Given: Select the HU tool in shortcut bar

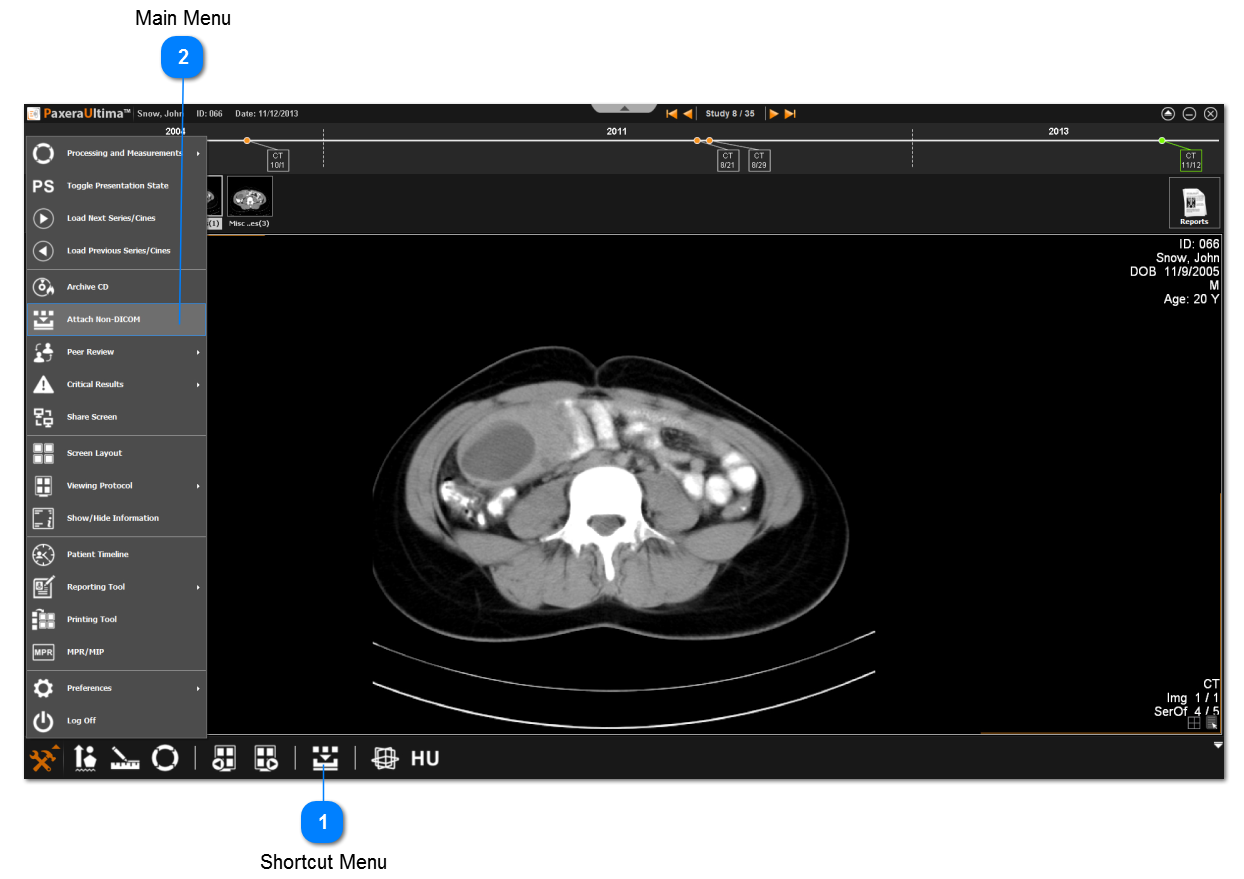Looking at the screenshot, I should click(x=425, y=759).
